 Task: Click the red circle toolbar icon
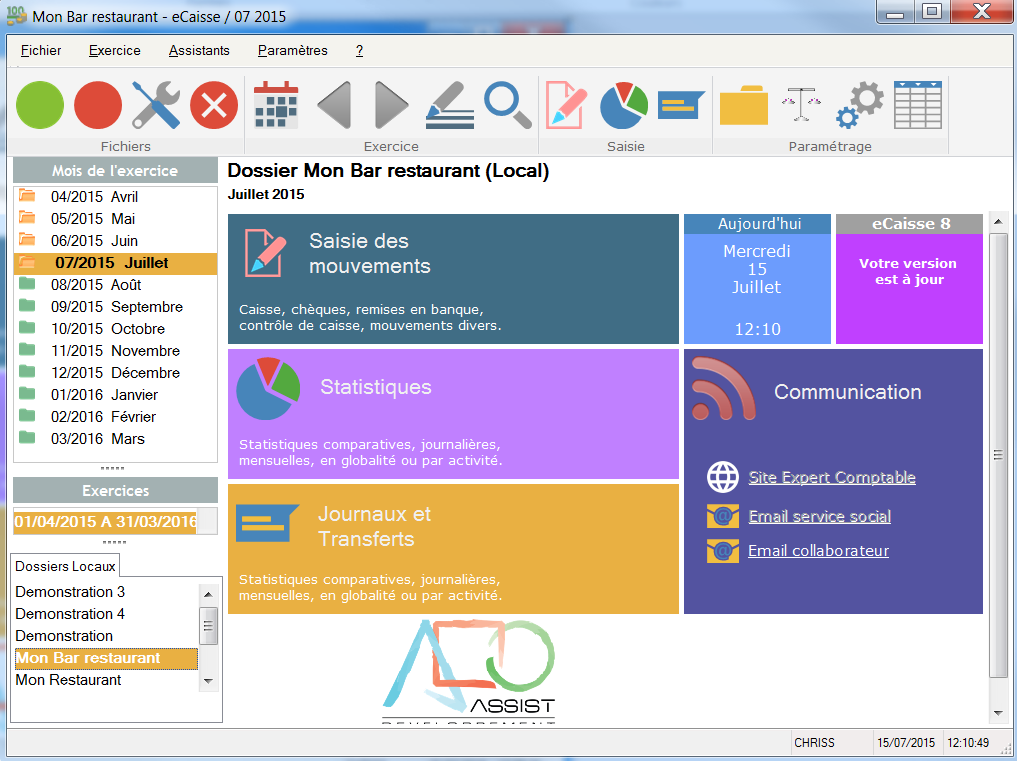(98, 105)
